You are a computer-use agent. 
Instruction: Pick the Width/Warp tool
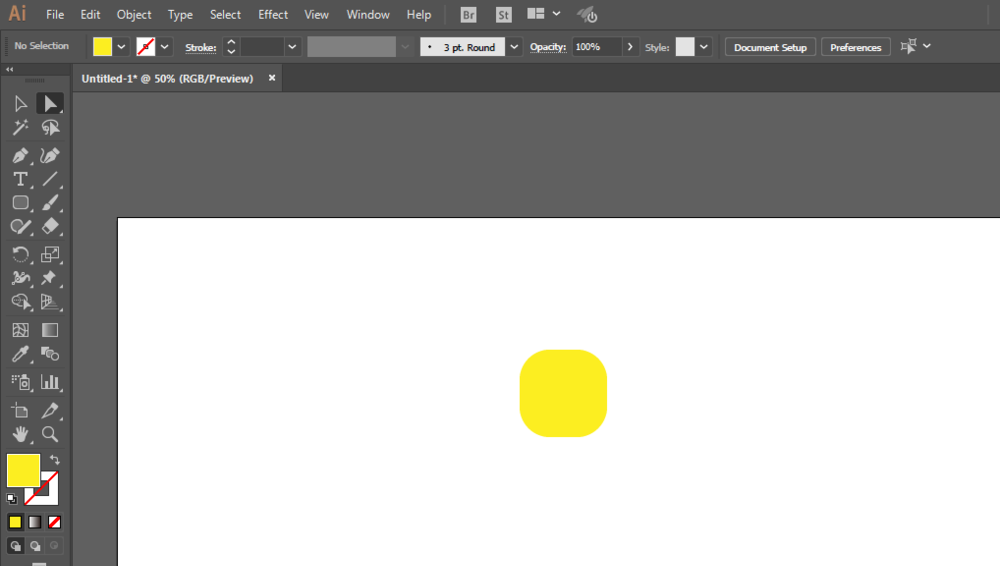(20, 278)
